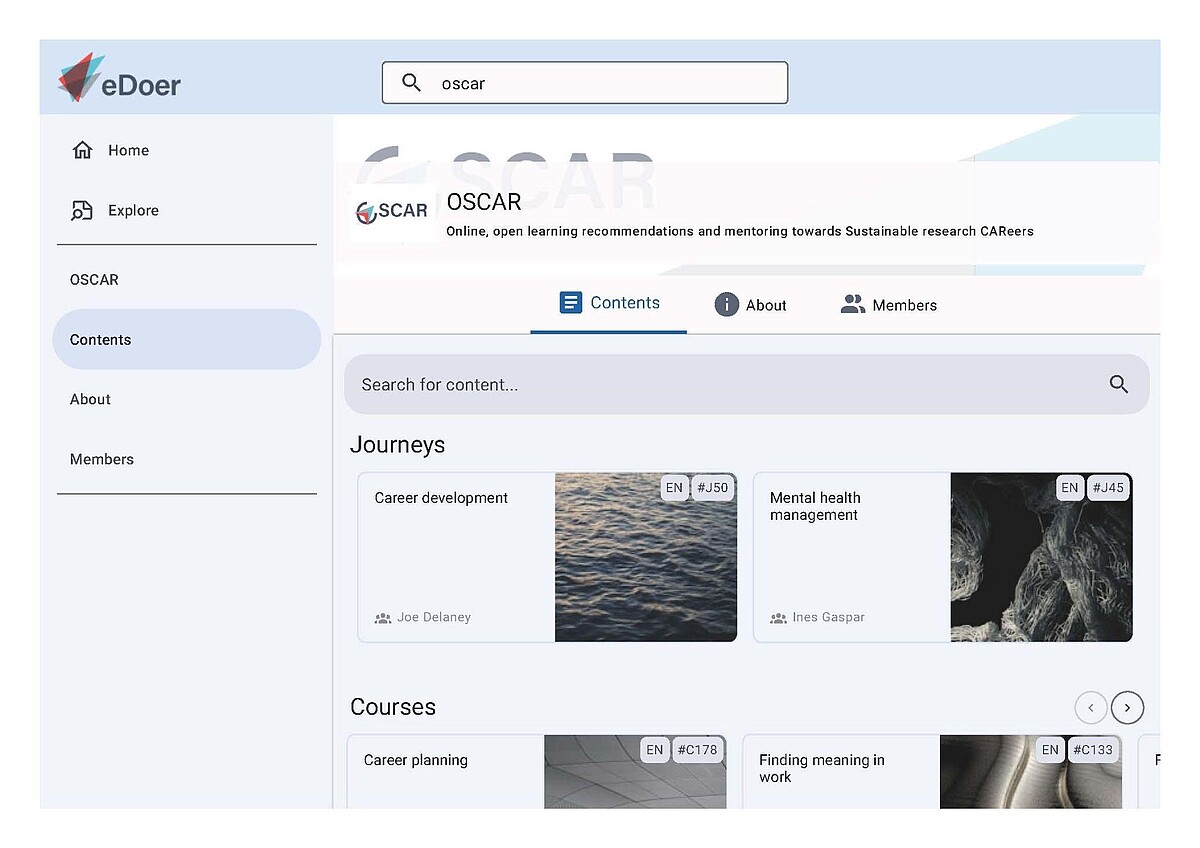
Task: Click the OSCAR logo thumbnail in header
Action: click(392, 212)
